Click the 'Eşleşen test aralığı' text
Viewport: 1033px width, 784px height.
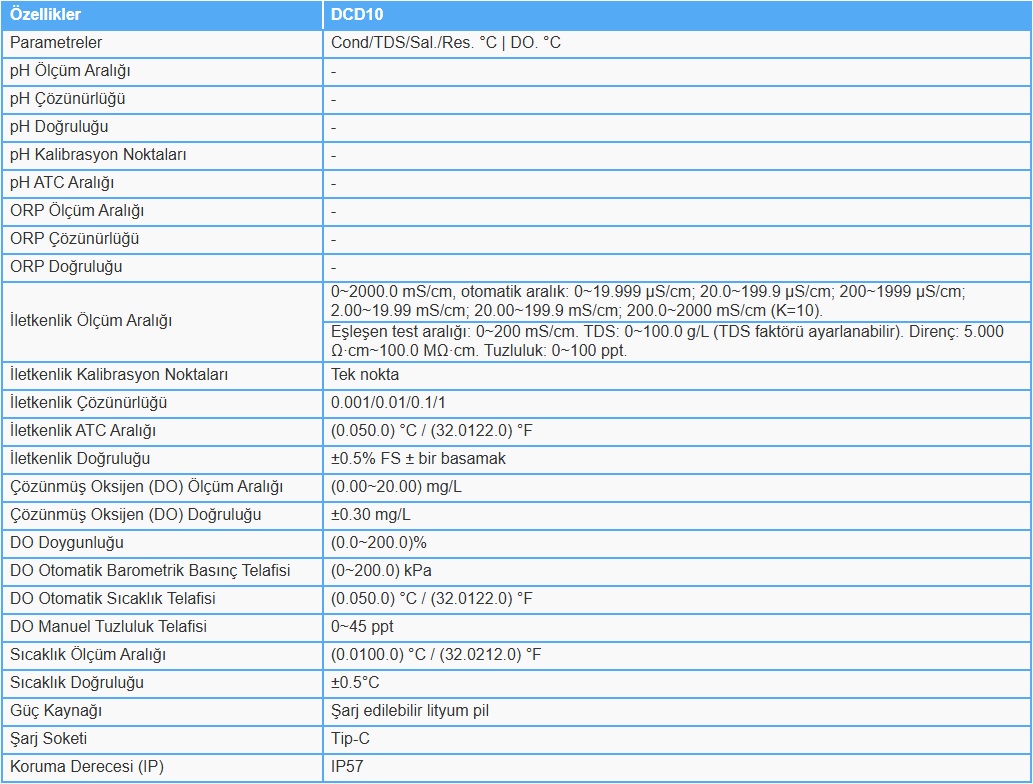click(399, 331)
